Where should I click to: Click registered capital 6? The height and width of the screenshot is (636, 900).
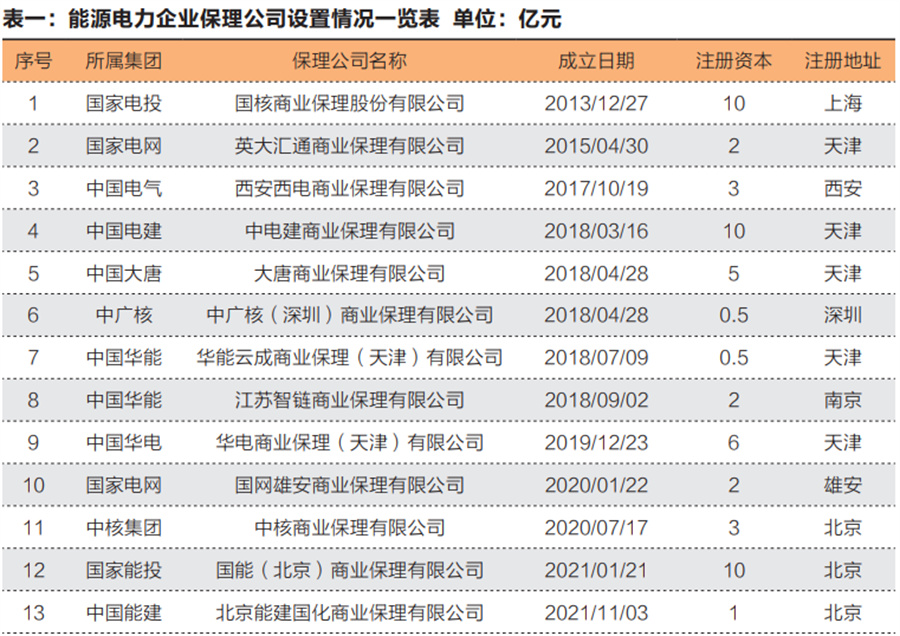[734, 443]
